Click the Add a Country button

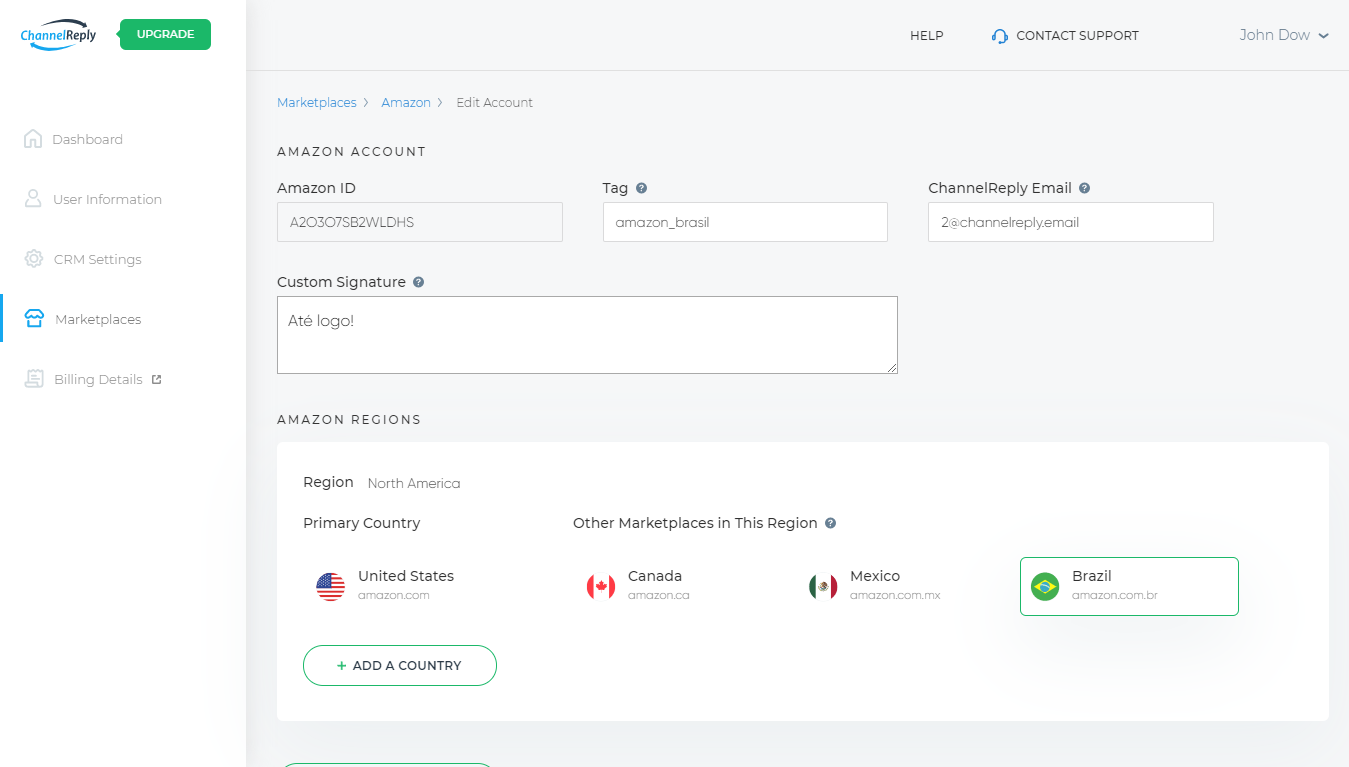(400, 665)
